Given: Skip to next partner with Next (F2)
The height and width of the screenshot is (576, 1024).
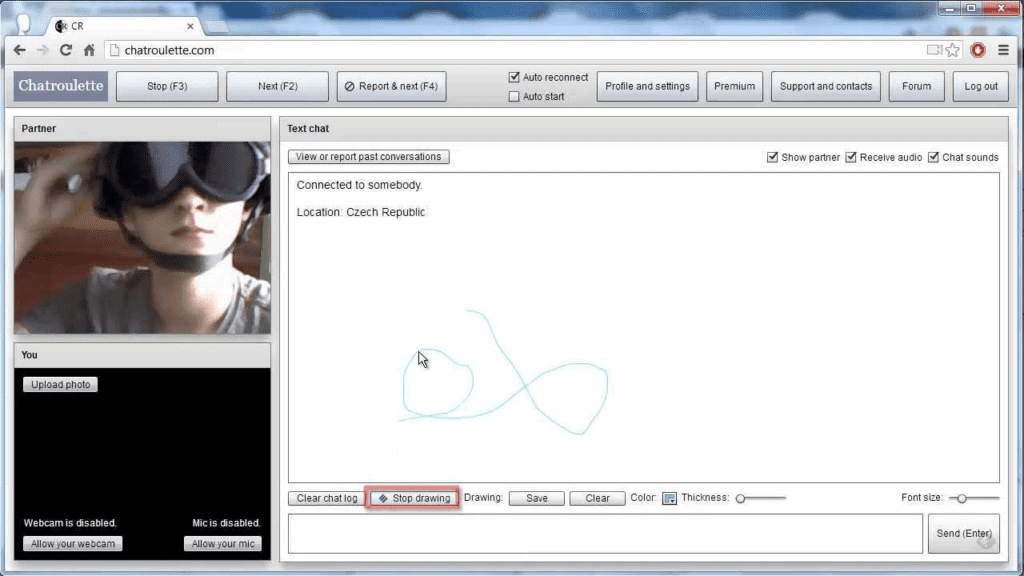Looking at the screenshot, I should (x=277, y=86).
